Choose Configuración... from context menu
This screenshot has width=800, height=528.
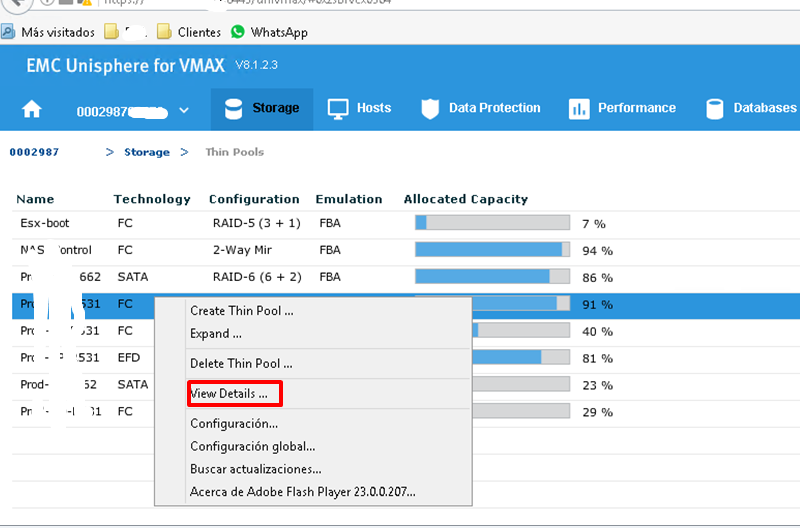(234, 423)
